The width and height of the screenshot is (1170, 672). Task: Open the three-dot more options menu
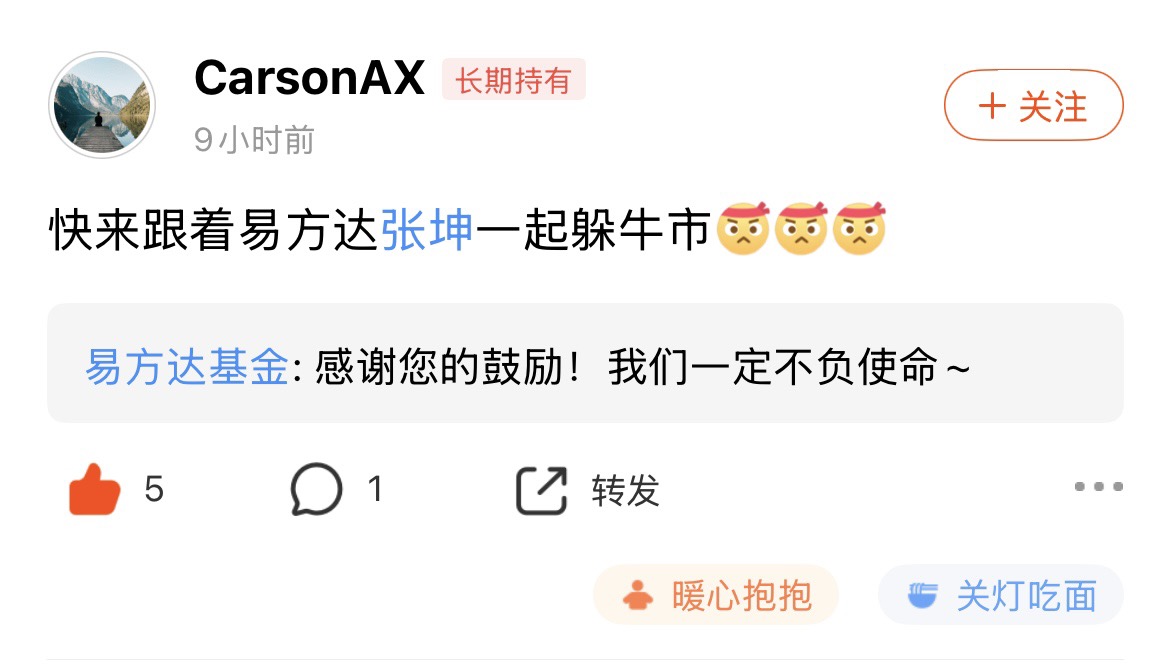pos(1098,486)
